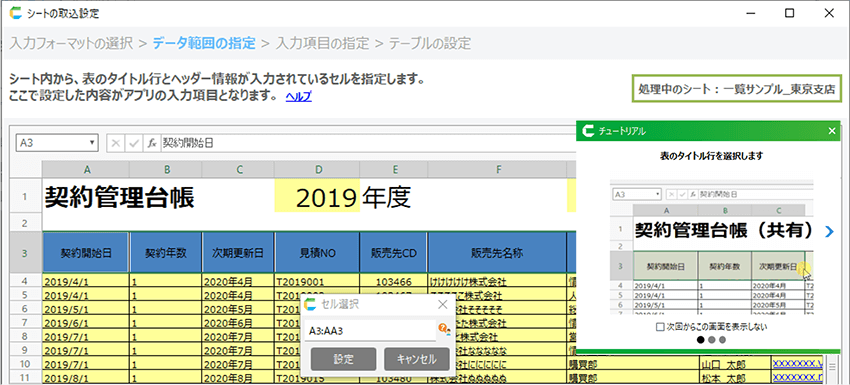Viewport: 850px width, 385px height.
Task: Click the 2020年5月 cell in the sheet
Action: (238, 310)
